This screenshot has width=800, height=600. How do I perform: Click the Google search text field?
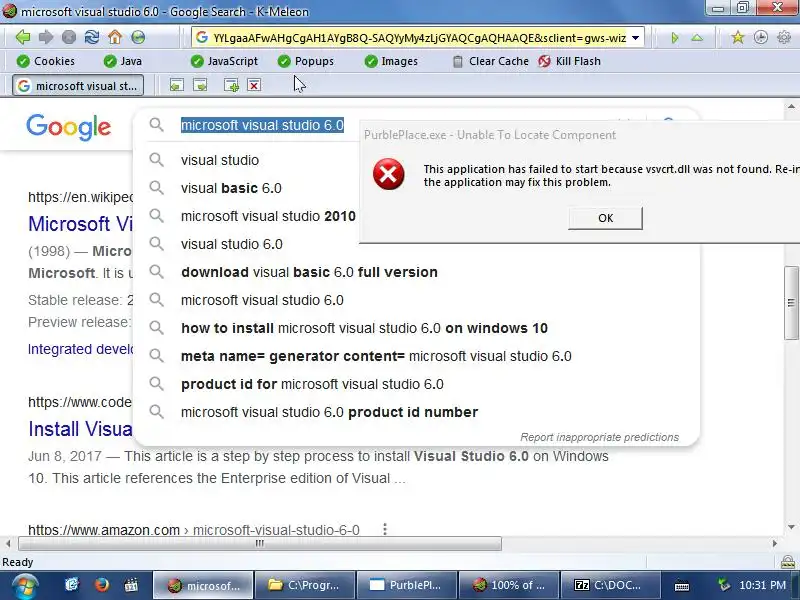(262, 125)
